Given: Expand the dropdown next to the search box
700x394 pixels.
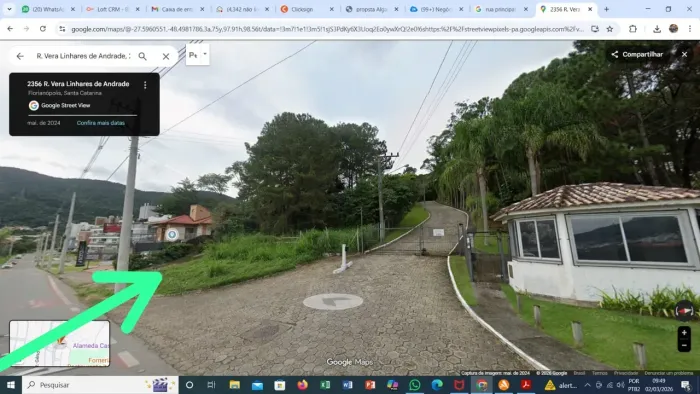Looking at the screenshot, I should pyautogui.click(x=205, y=54).
